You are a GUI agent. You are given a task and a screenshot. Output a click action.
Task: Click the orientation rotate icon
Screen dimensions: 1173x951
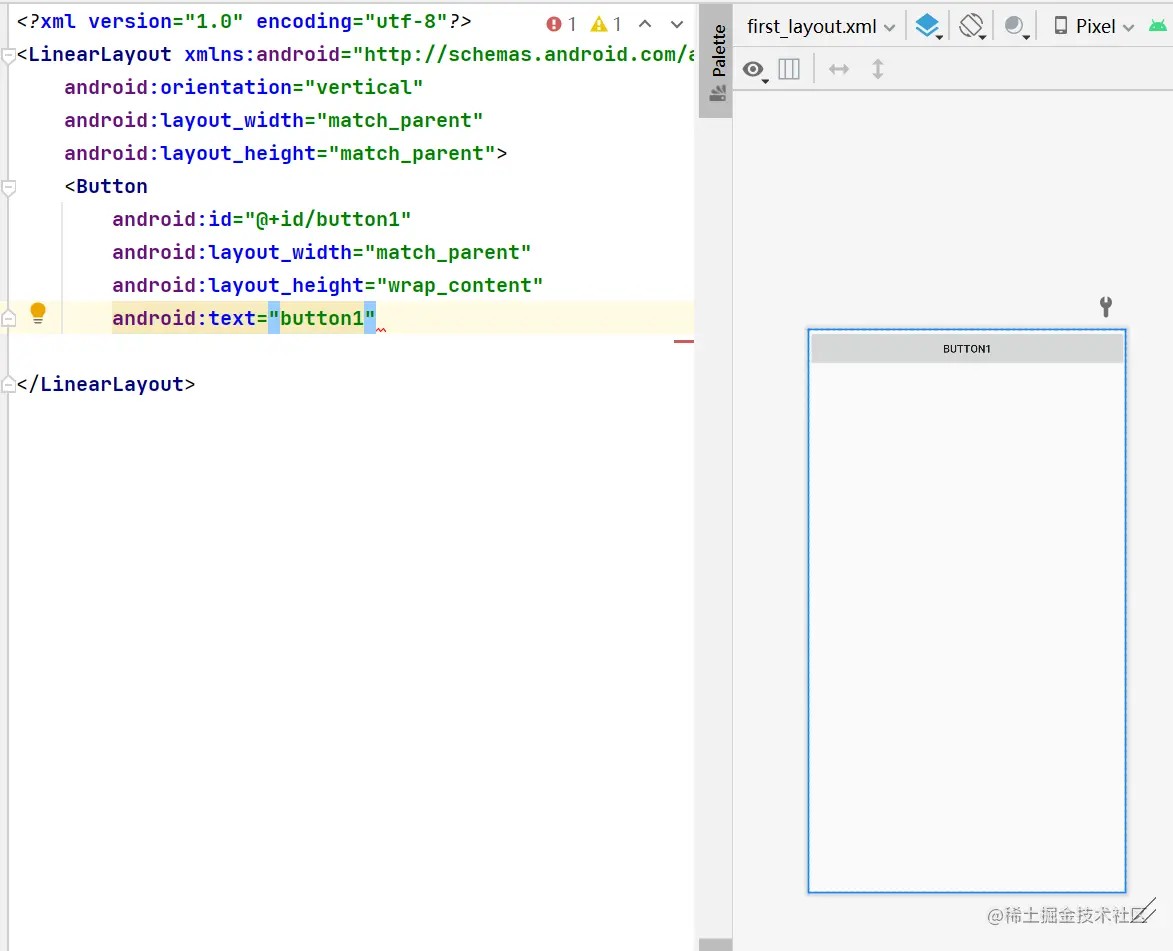pos(972,27)
